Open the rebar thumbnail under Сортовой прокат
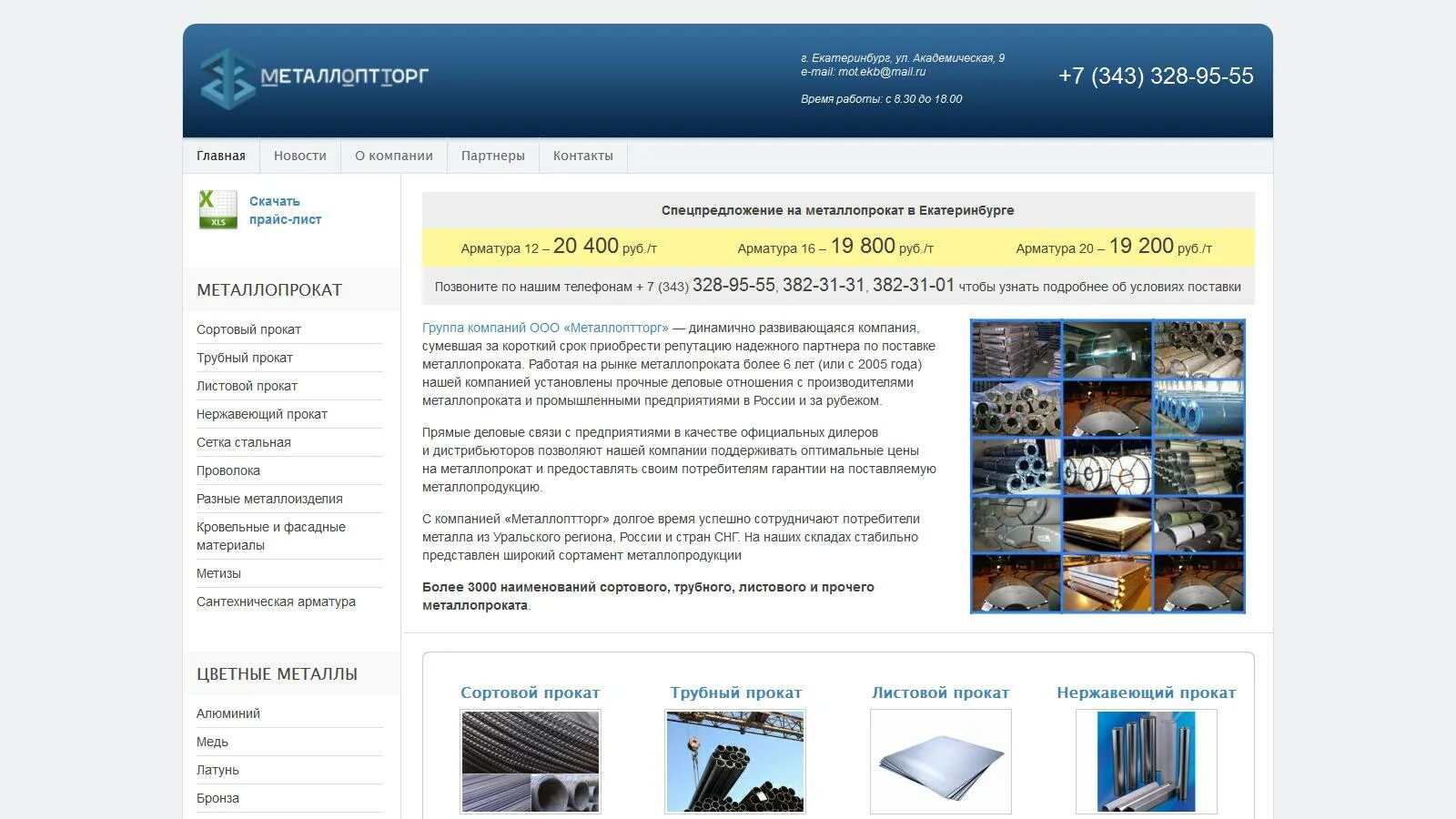The image size is (1456, 819). (531, 762)
